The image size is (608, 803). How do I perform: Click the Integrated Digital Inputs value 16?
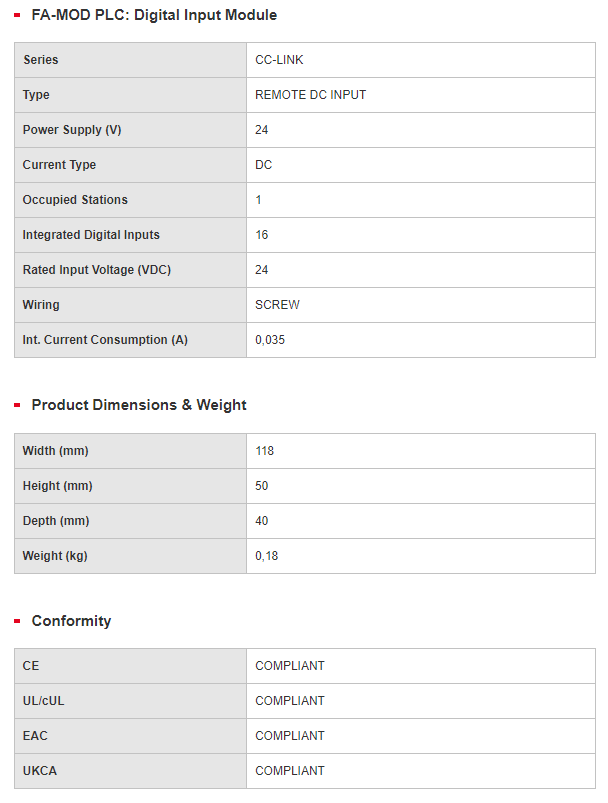click(262, 235)
